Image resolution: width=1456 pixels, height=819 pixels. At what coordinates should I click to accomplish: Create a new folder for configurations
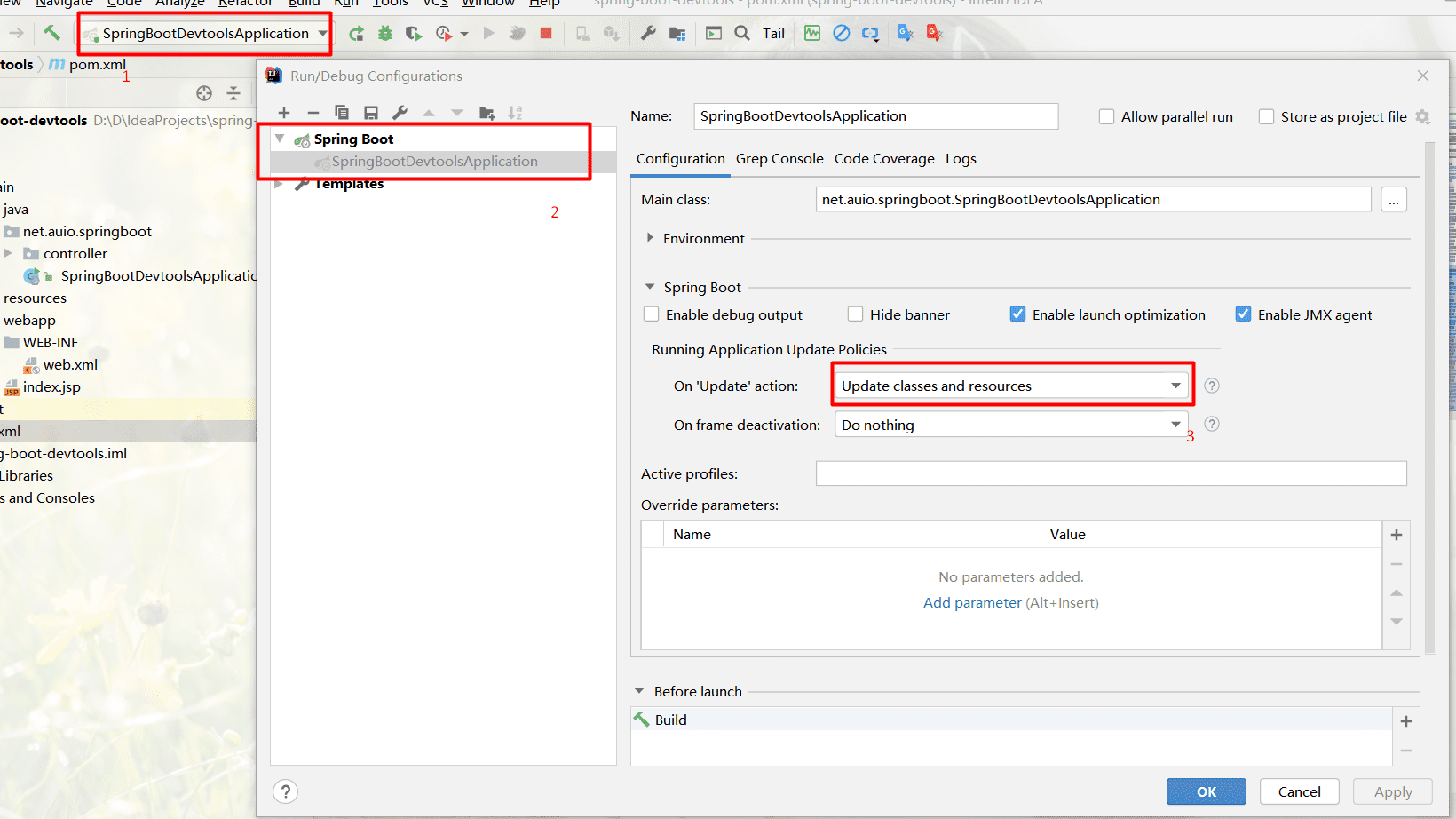pyautogui.click(x=487, y=112)
